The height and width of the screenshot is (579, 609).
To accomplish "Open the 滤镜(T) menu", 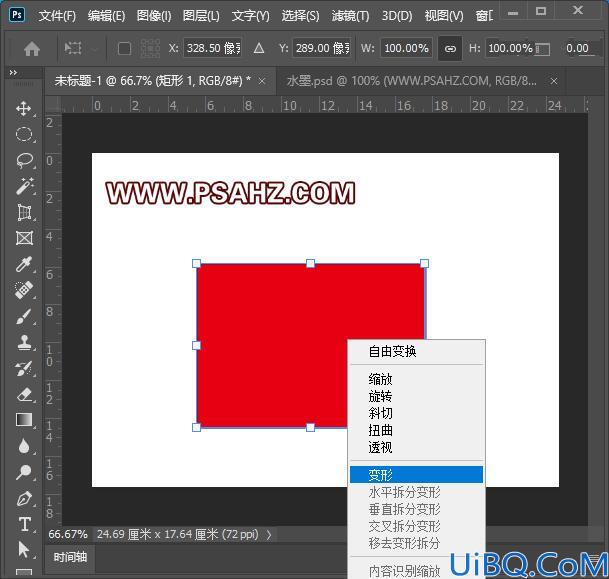I will (350, 16).
